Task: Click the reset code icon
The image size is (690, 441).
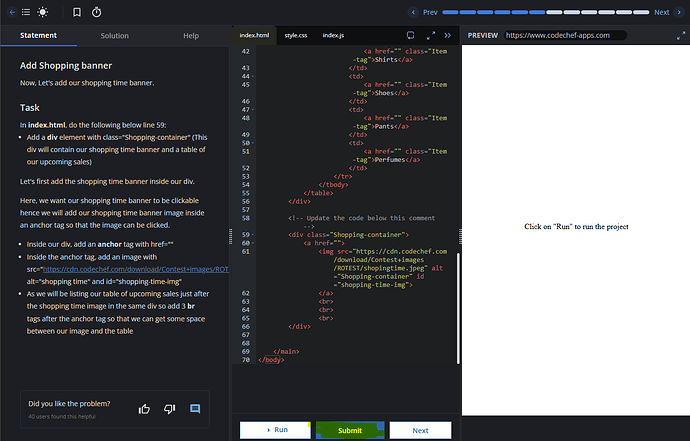Action: click(411, 35)
